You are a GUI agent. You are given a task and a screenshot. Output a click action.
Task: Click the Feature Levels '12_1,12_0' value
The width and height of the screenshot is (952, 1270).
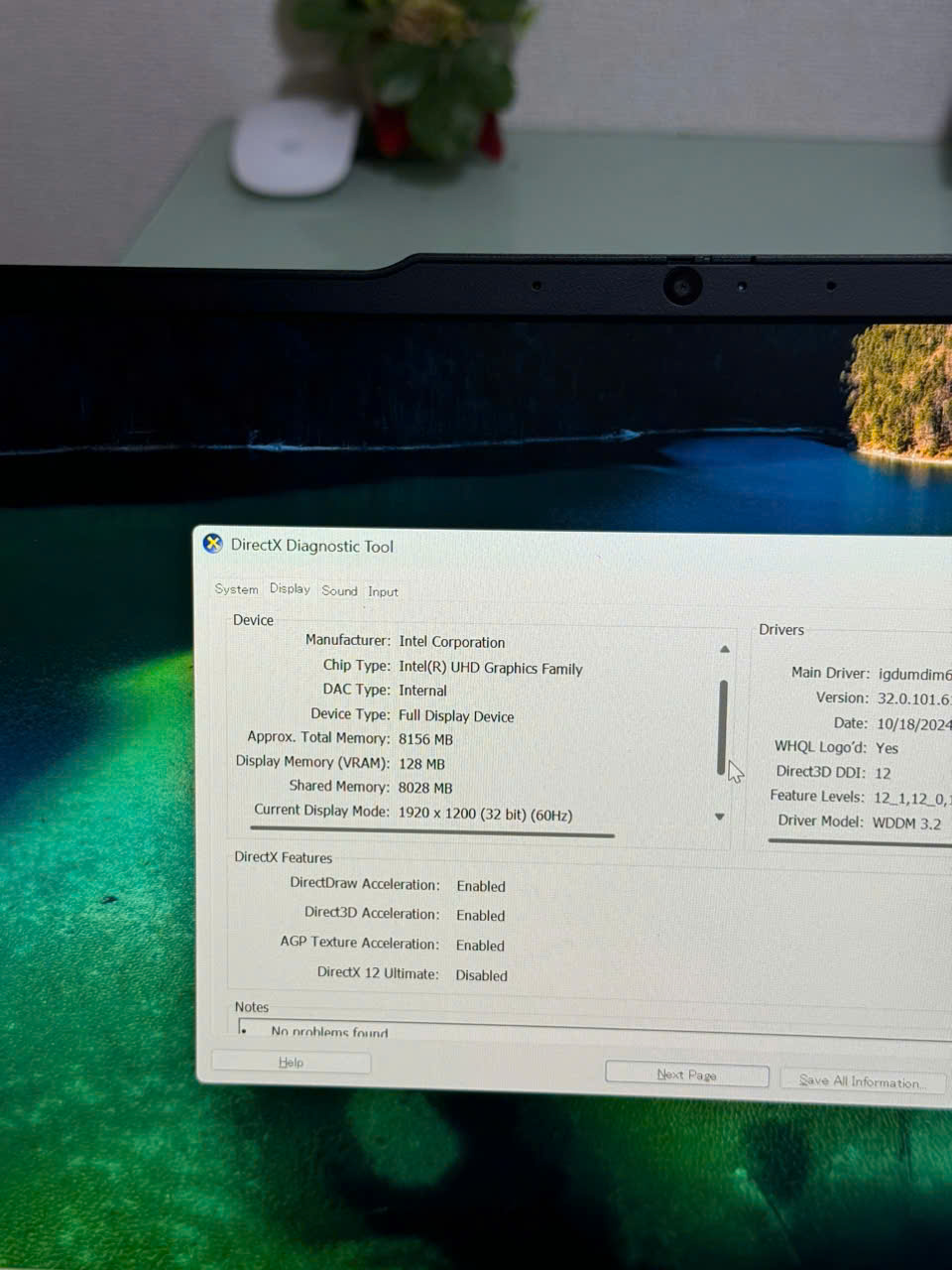[911, 798]
